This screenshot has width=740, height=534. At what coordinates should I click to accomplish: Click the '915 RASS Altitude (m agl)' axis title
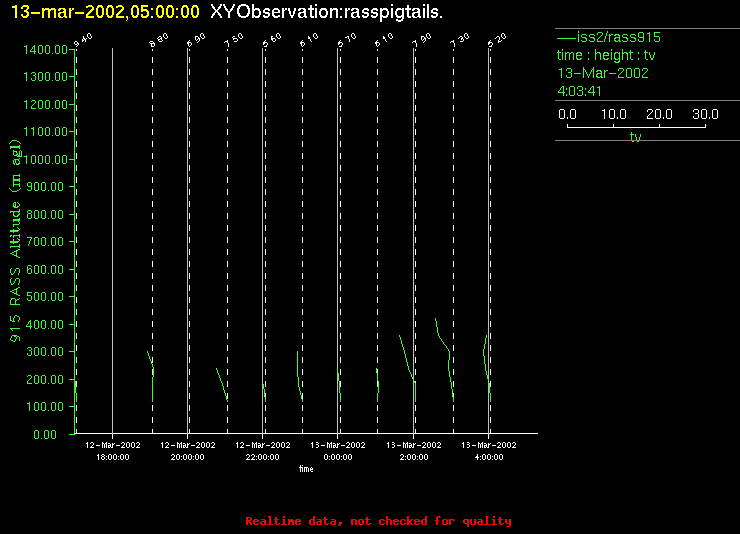click(16, 241)
